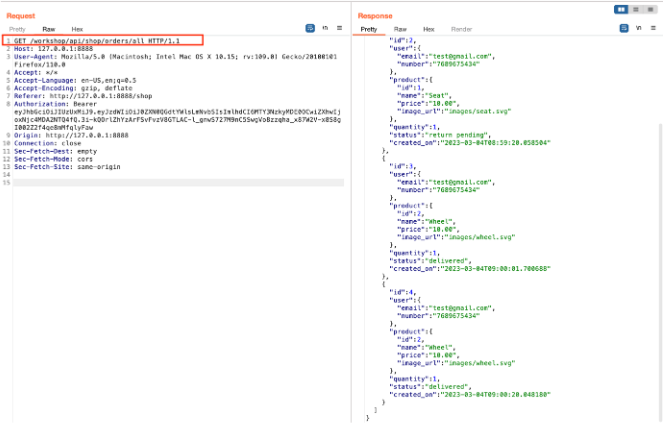Open hamburger options menu in Response panel
The image size is (663, 423).
[653, 28]
